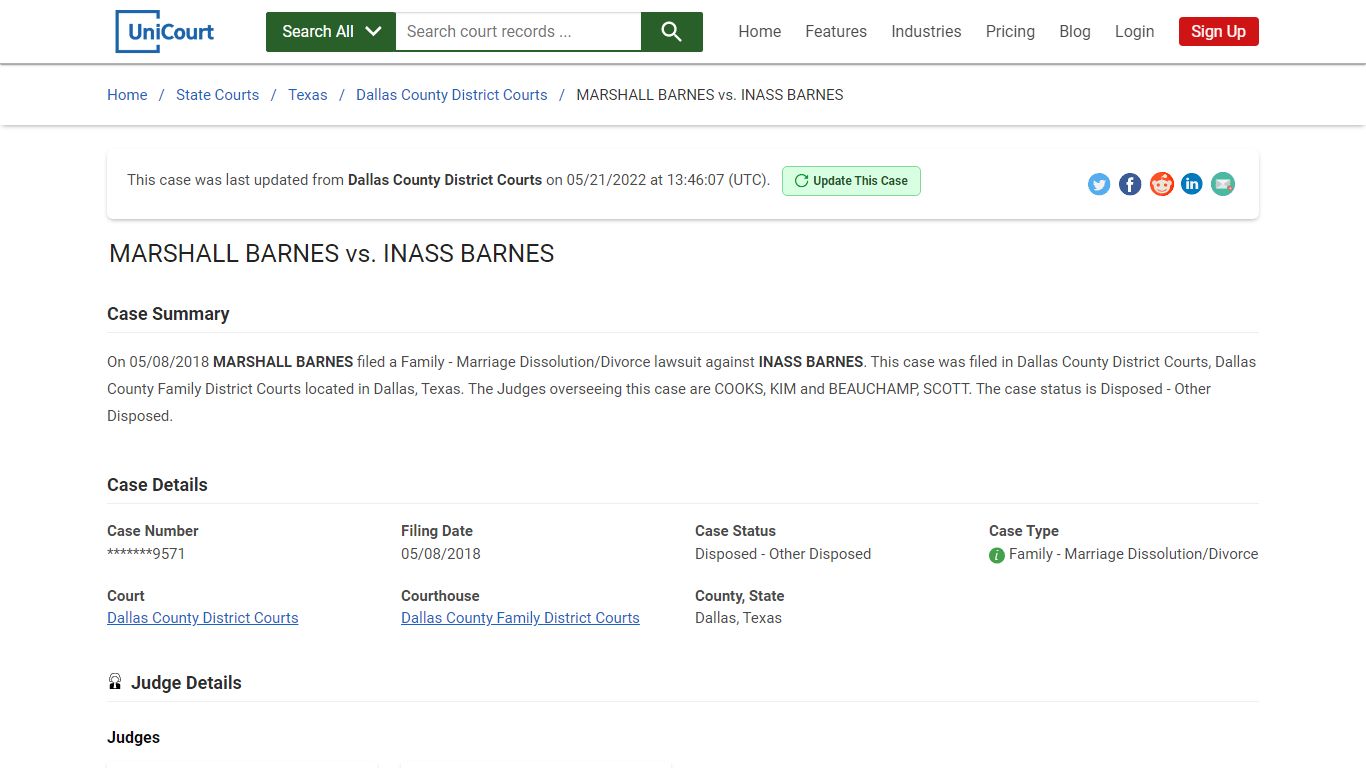Share this case via email icon

[x=1223, y=184]
